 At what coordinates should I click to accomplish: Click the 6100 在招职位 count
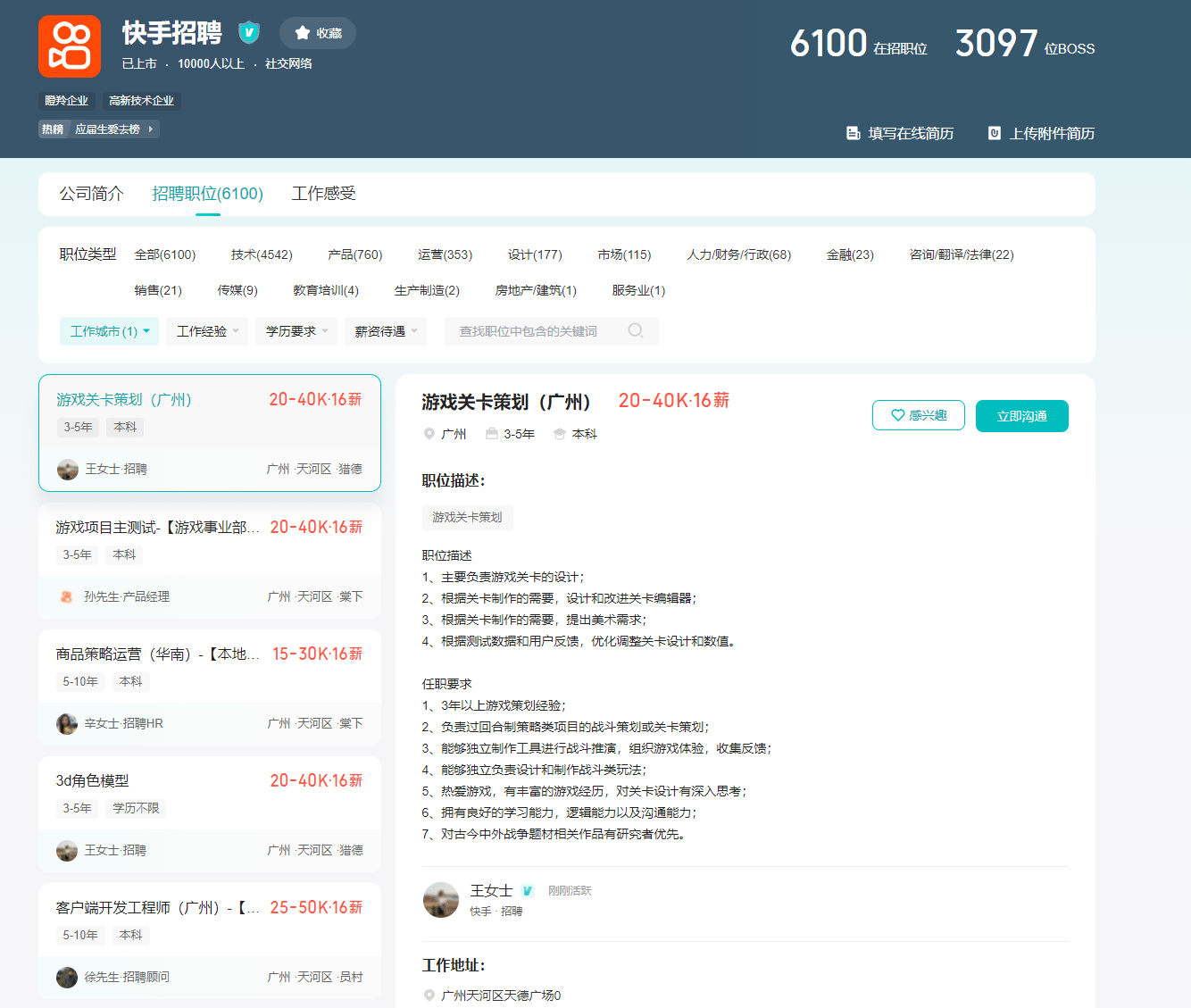point(859,44)
